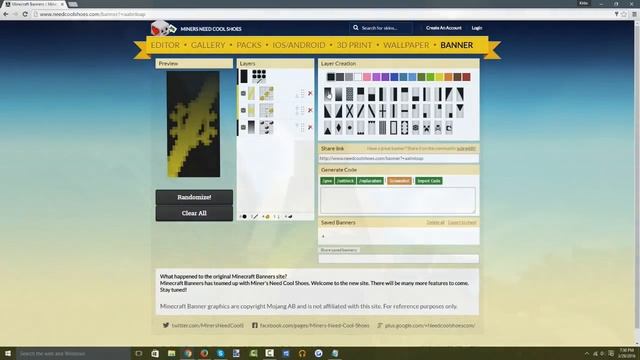Screen dimensions: 640x360
Task: Click the share link URL field
Action: click(x=398, y=158)
